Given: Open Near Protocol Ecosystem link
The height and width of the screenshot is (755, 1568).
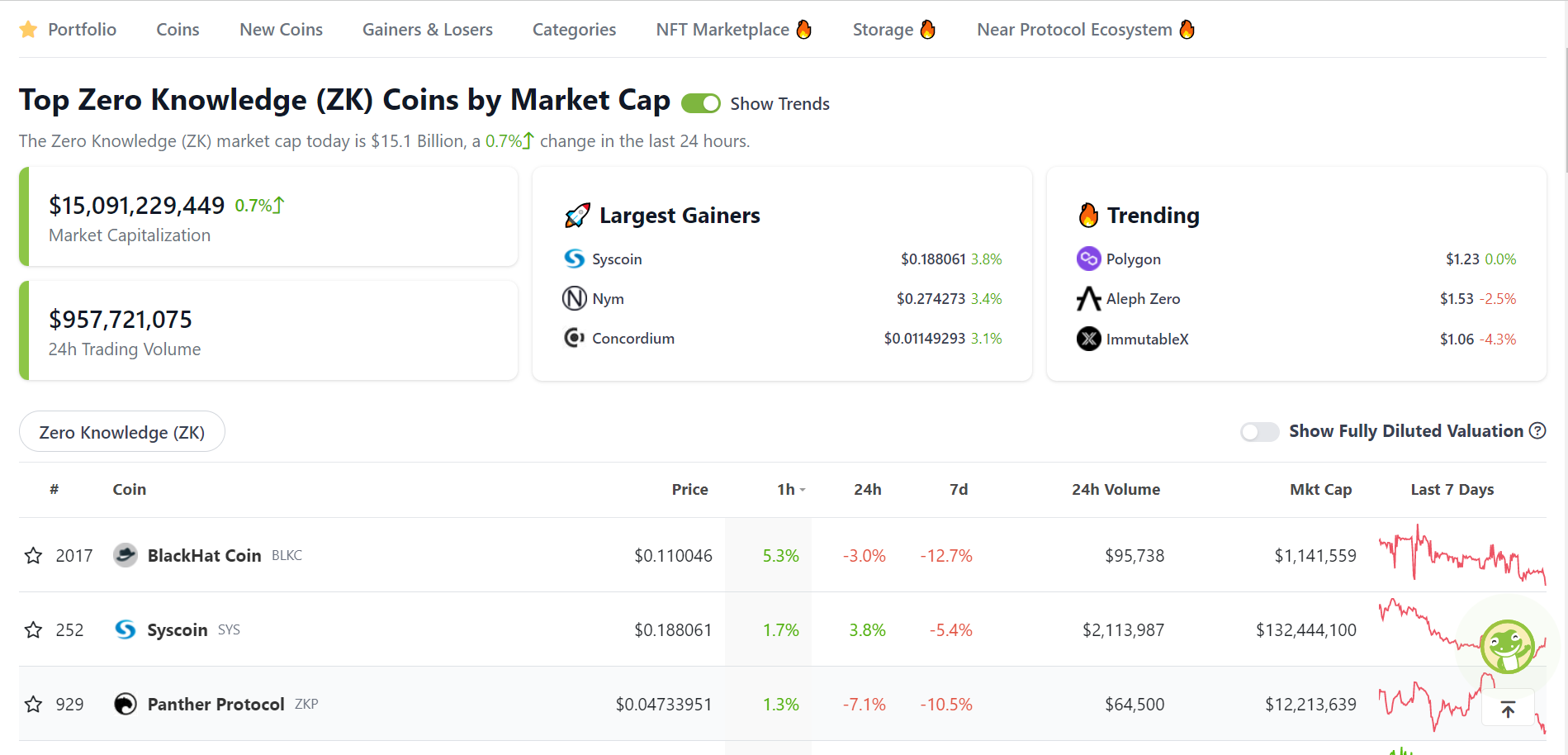Looking at the screenshot, I should 1074,30.
